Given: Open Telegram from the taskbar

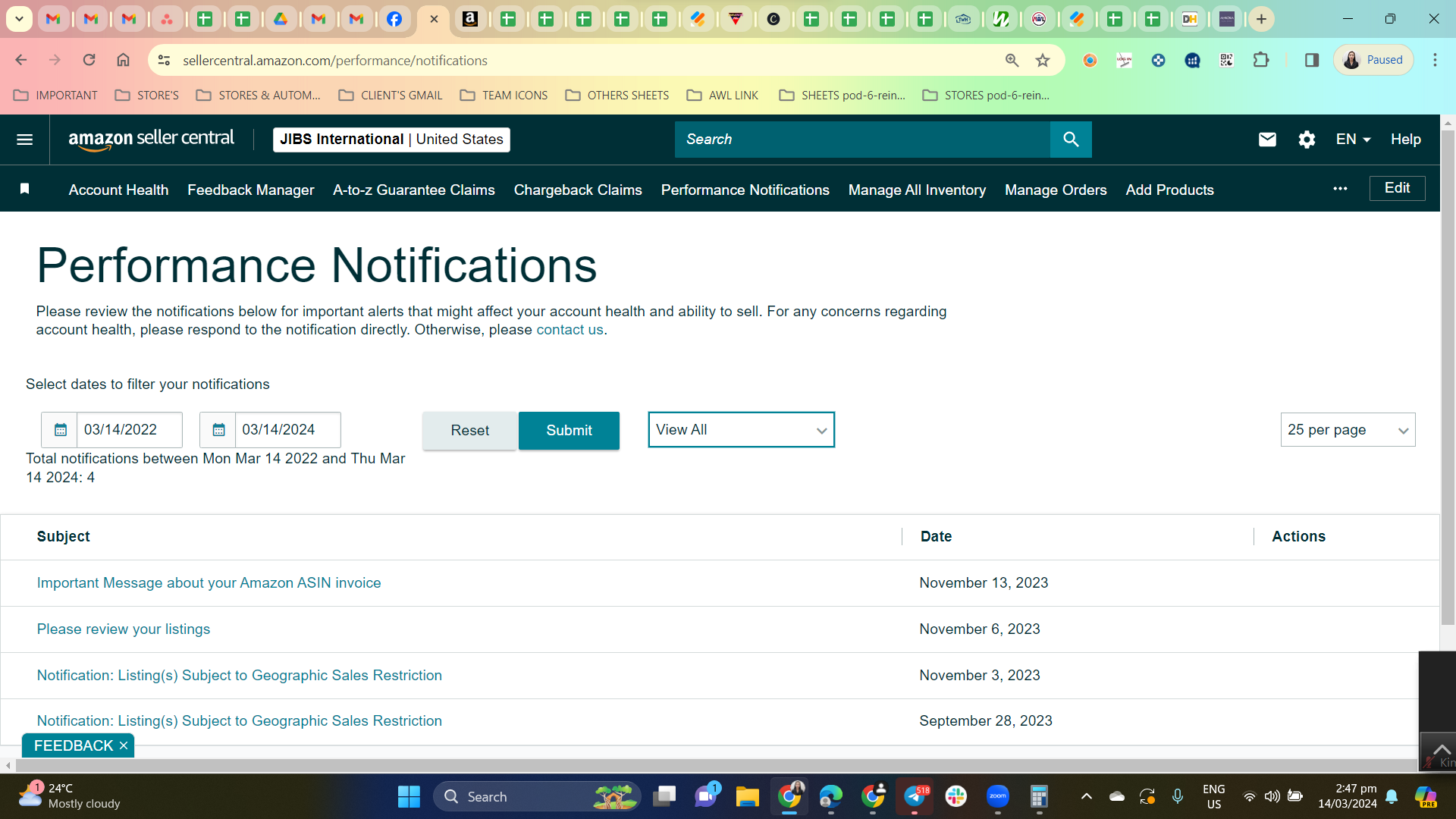Looking at the screenshot, I should tap(915, 796).
